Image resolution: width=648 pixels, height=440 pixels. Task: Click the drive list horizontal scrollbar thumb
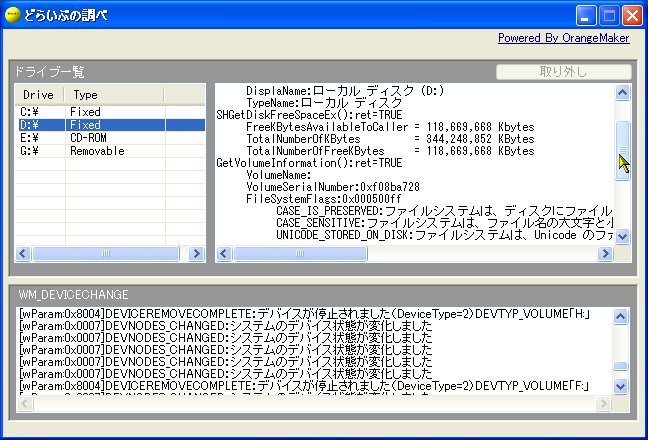coord(106,254)
